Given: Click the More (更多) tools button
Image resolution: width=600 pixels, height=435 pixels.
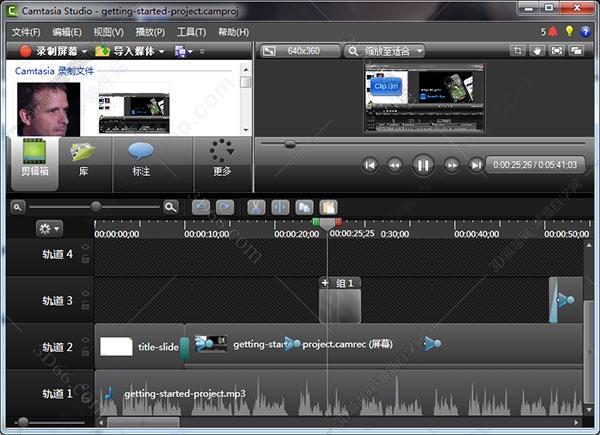Looking at the screenshot, I should pyautogui.click(x=222, y=158).
